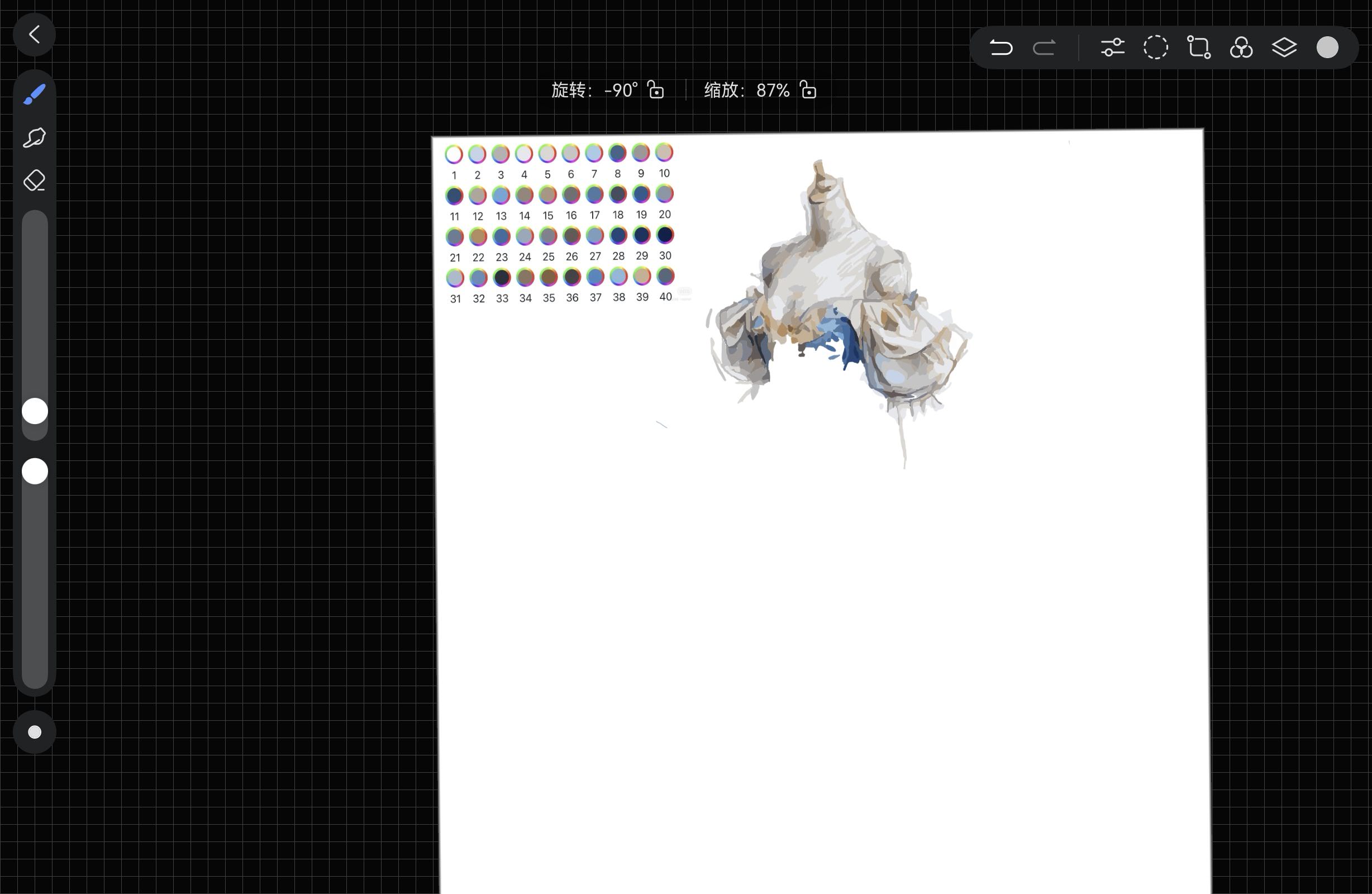Open the current color picker circle
This screenshot has width=1372, height=894.
pos(1327,47)
